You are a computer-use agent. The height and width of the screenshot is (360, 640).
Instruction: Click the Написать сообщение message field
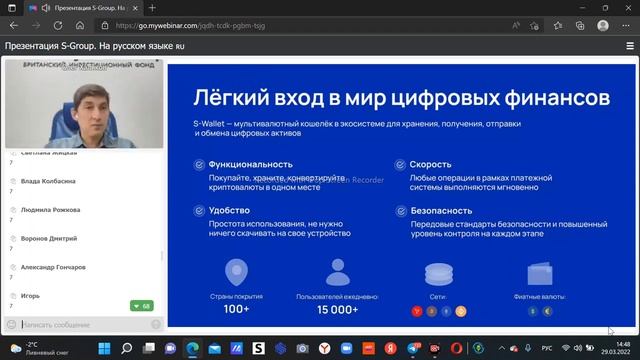[84, 325]
